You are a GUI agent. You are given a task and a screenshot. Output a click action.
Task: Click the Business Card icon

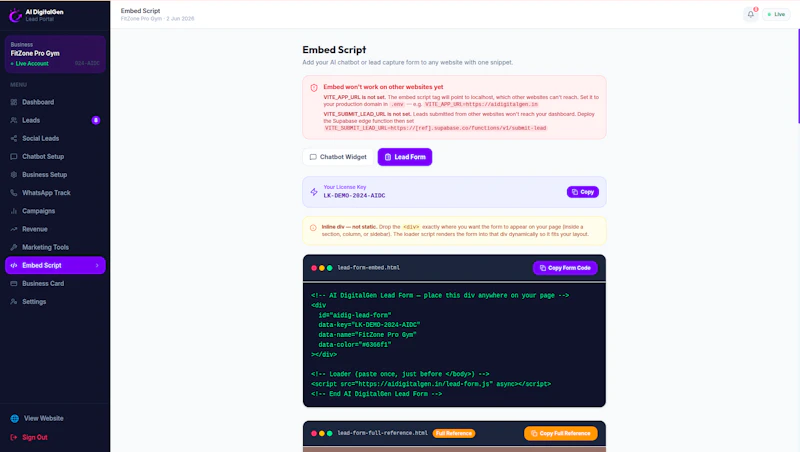14,284
